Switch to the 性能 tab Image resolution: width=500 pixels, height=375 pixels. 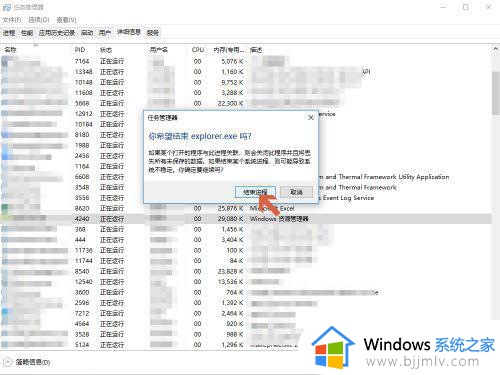[x=27, y=33]
